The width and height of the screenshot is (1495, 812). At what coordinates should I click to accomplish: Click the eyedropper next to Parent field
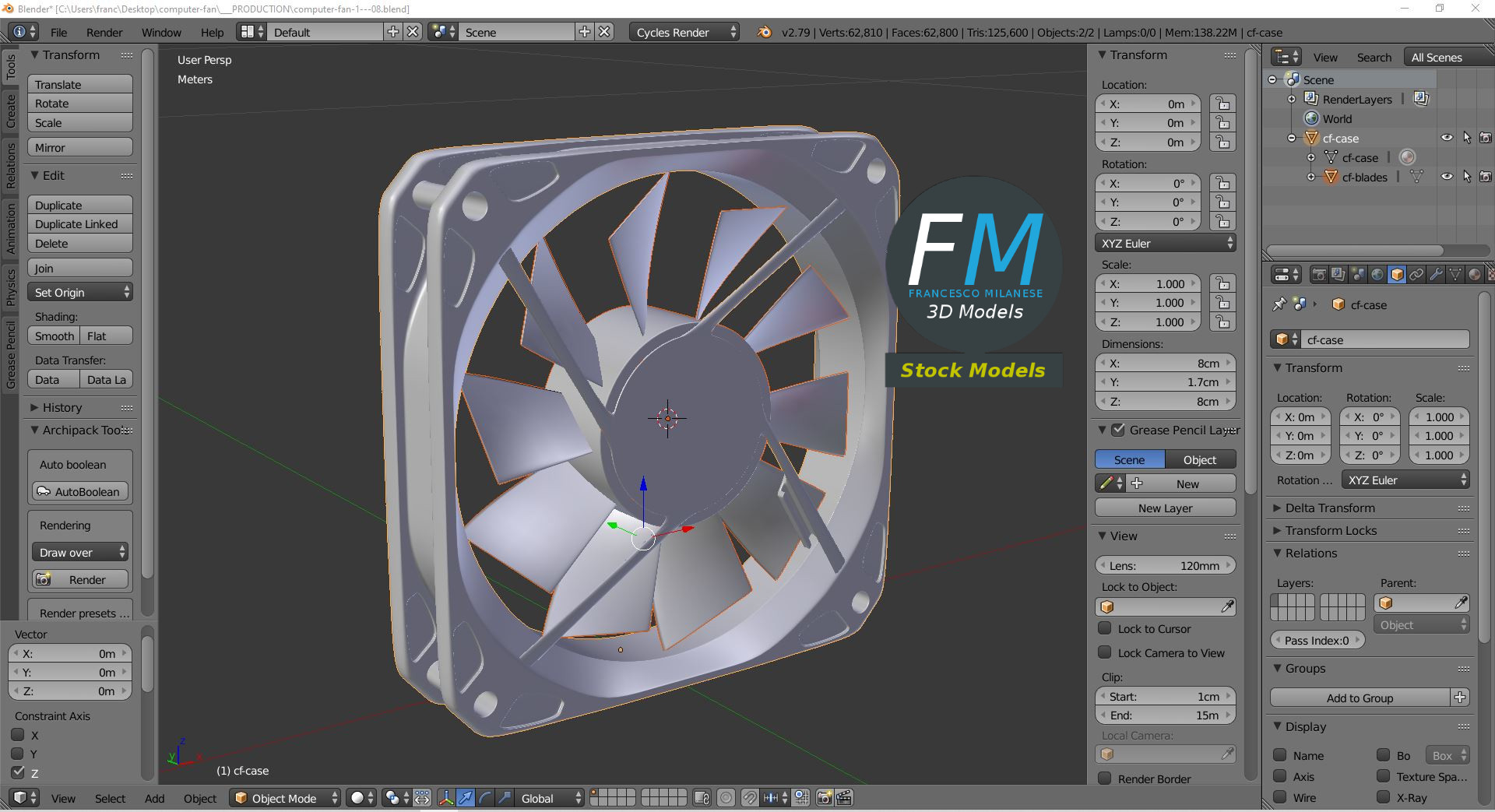1461,603
